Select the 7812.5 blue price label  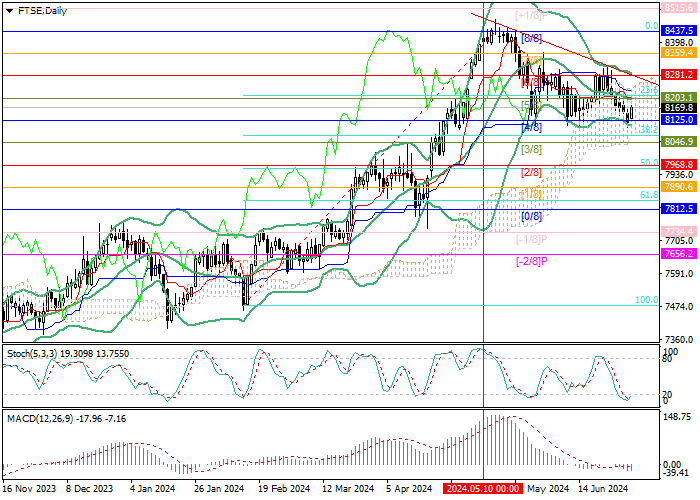[x=679, y=209]
